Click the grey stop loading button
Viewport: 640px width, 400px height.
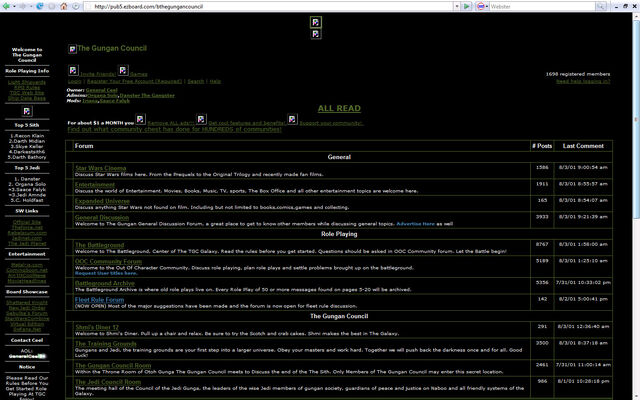pyautogui.click(x=52, y=6)
